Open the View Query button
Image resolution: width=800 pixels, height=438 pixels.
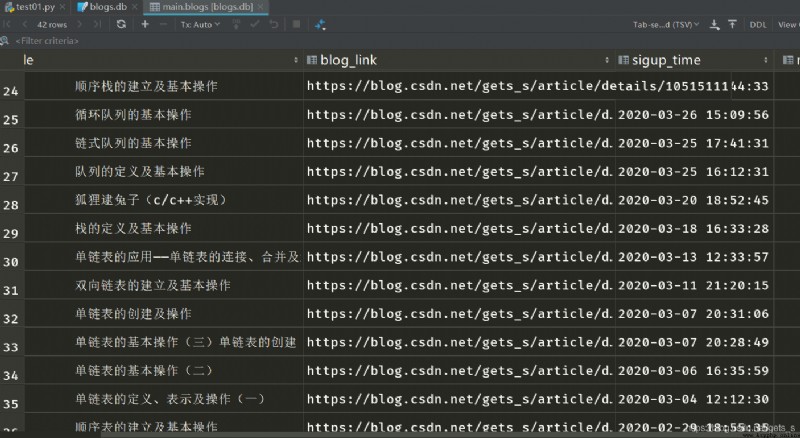788,25
